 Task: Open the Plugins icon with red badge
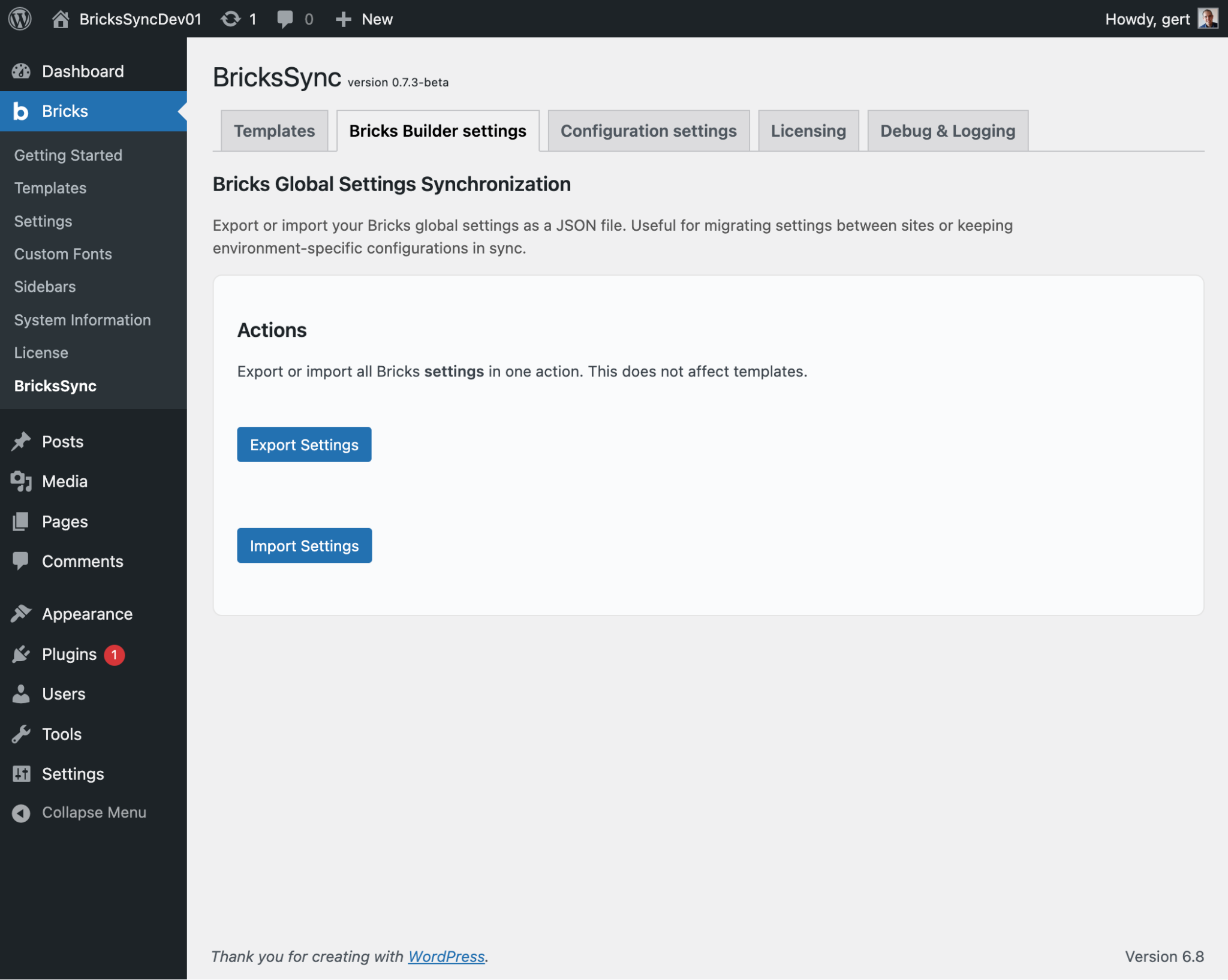click(x=22, y=654)
